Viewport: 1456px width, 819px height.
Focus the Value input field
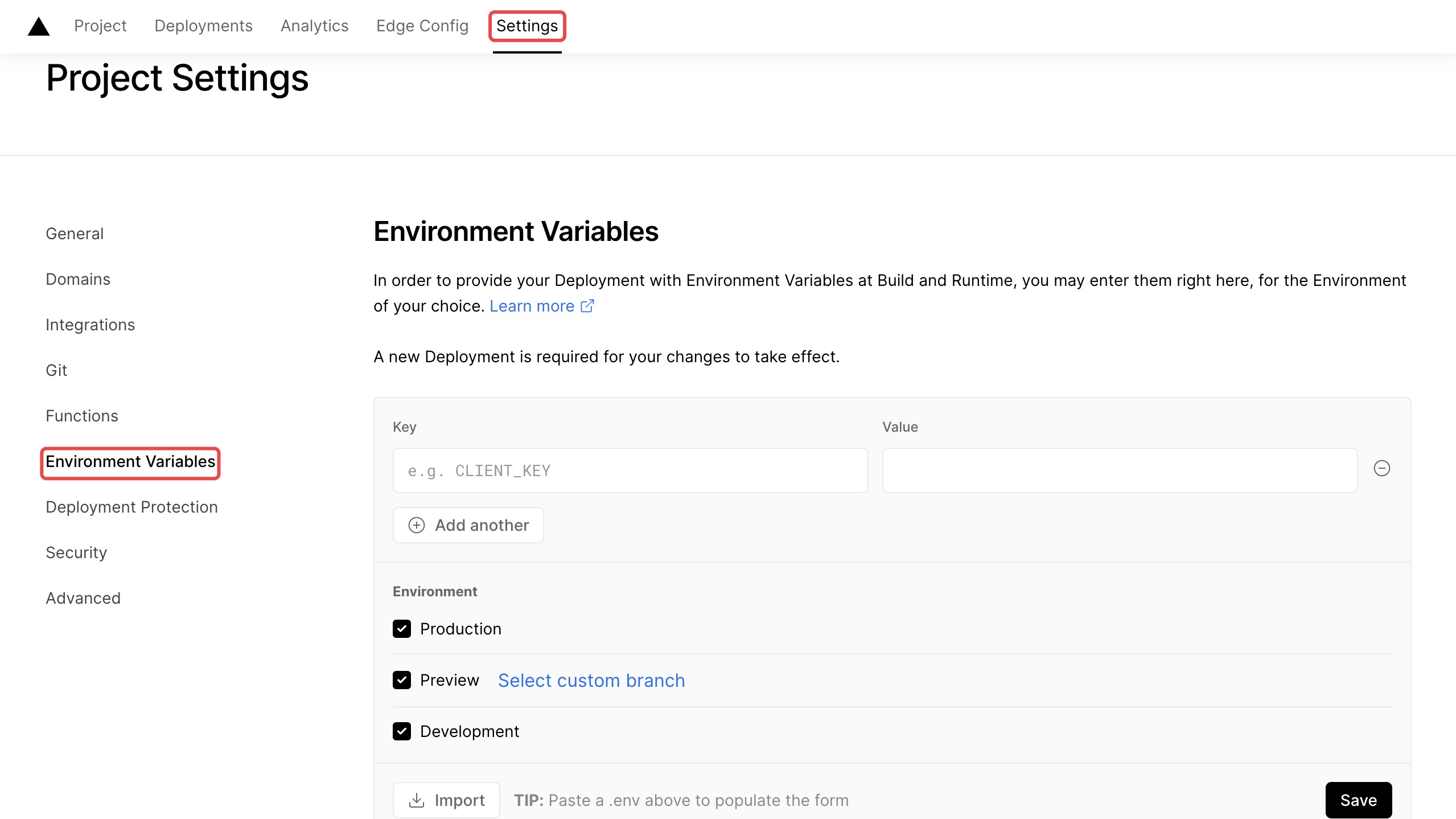pos(1120,470)
